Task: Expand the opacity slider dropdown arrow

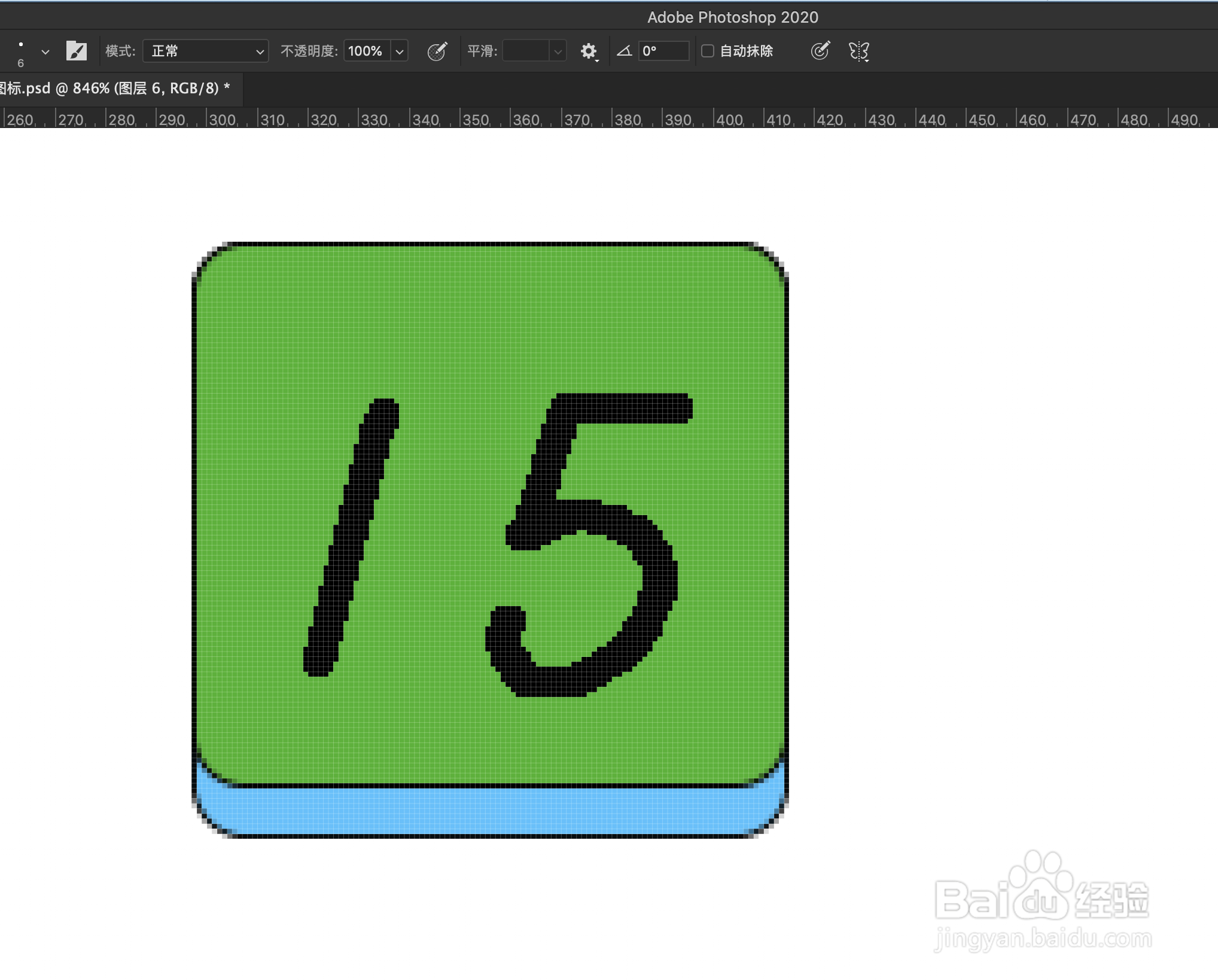Action: click(400, 52)
